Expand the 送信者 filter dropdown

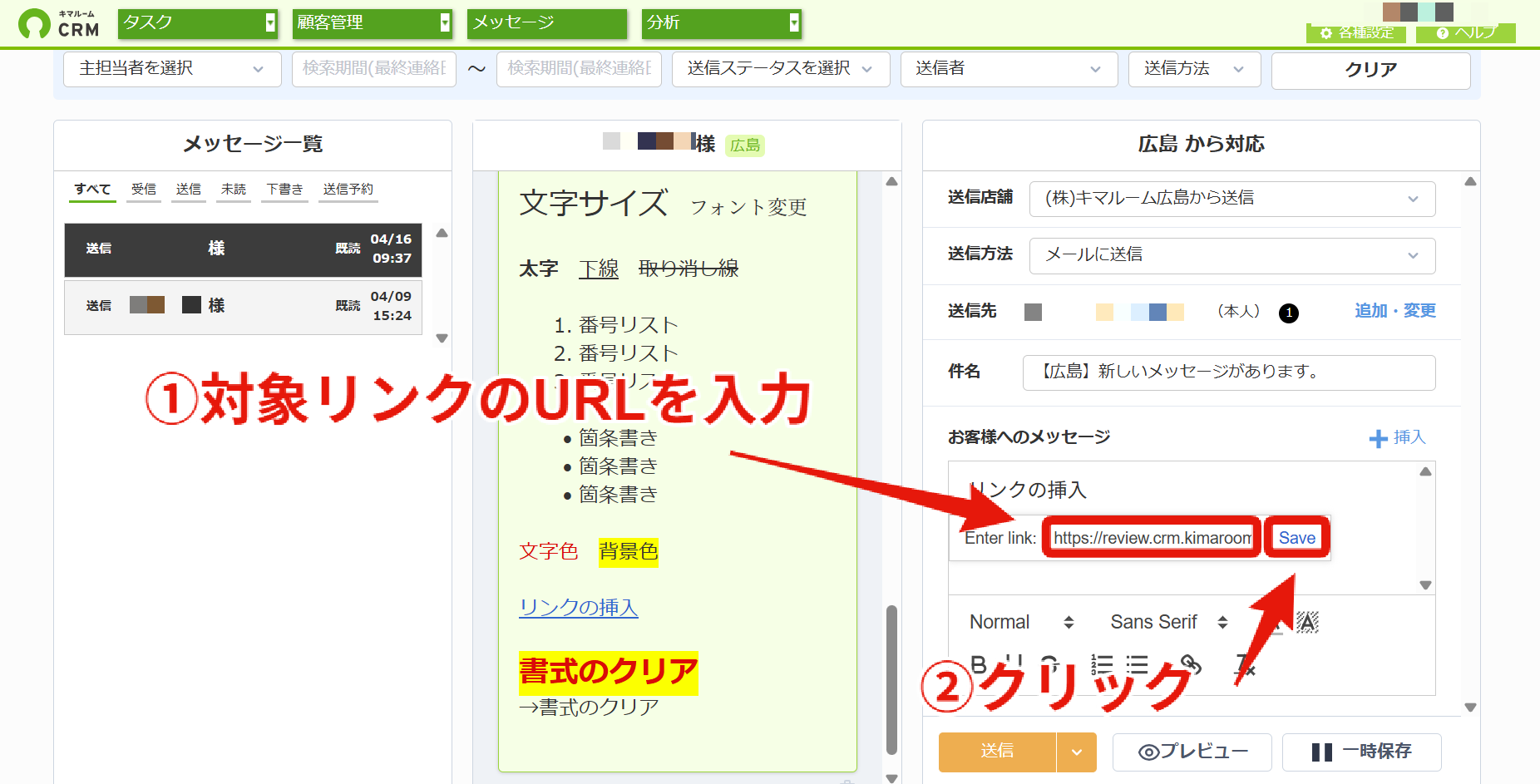(1009, 69)
